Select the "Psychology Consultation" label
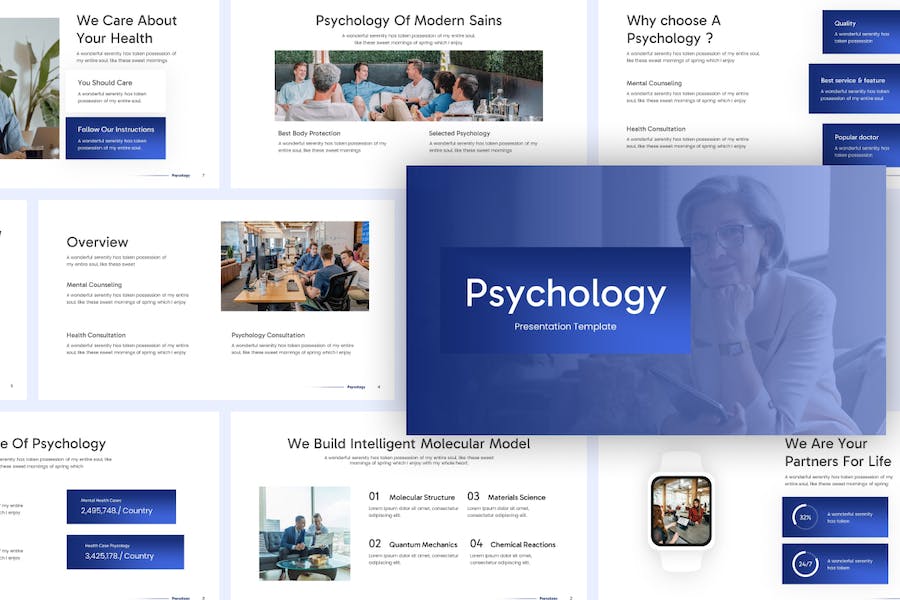Image resolution: width=900 pixels, height=600 pixels. click(268, 335)
